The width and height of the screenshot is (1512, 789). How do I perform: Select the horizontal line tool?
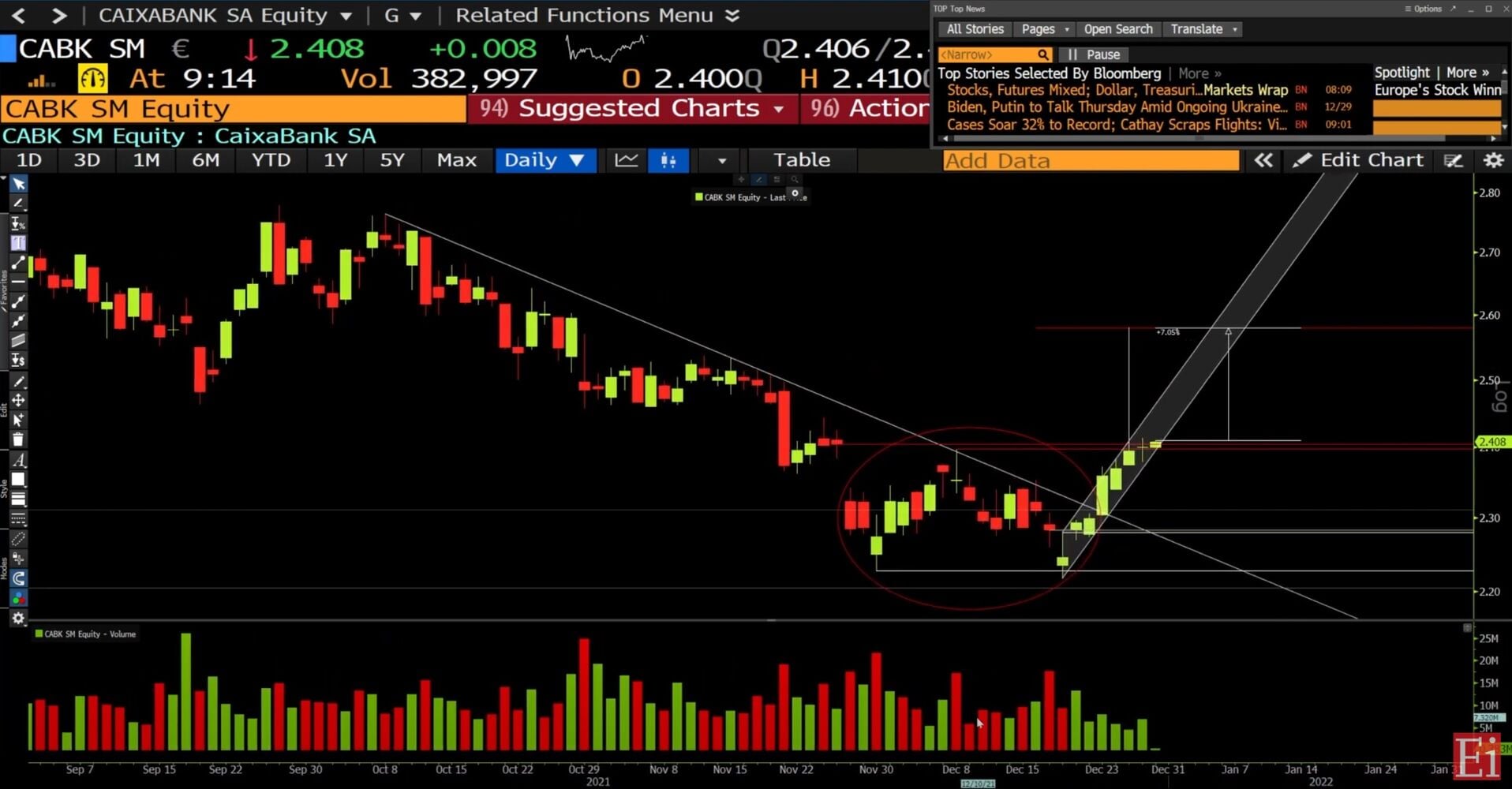click(x=18, y=282)
